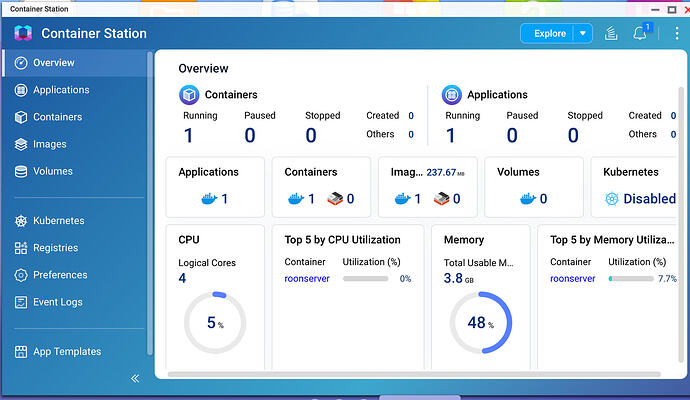This screenshot has width=690, height=400.
Task: Click Docker whale icon in Containers card
Action: point(296,199)
